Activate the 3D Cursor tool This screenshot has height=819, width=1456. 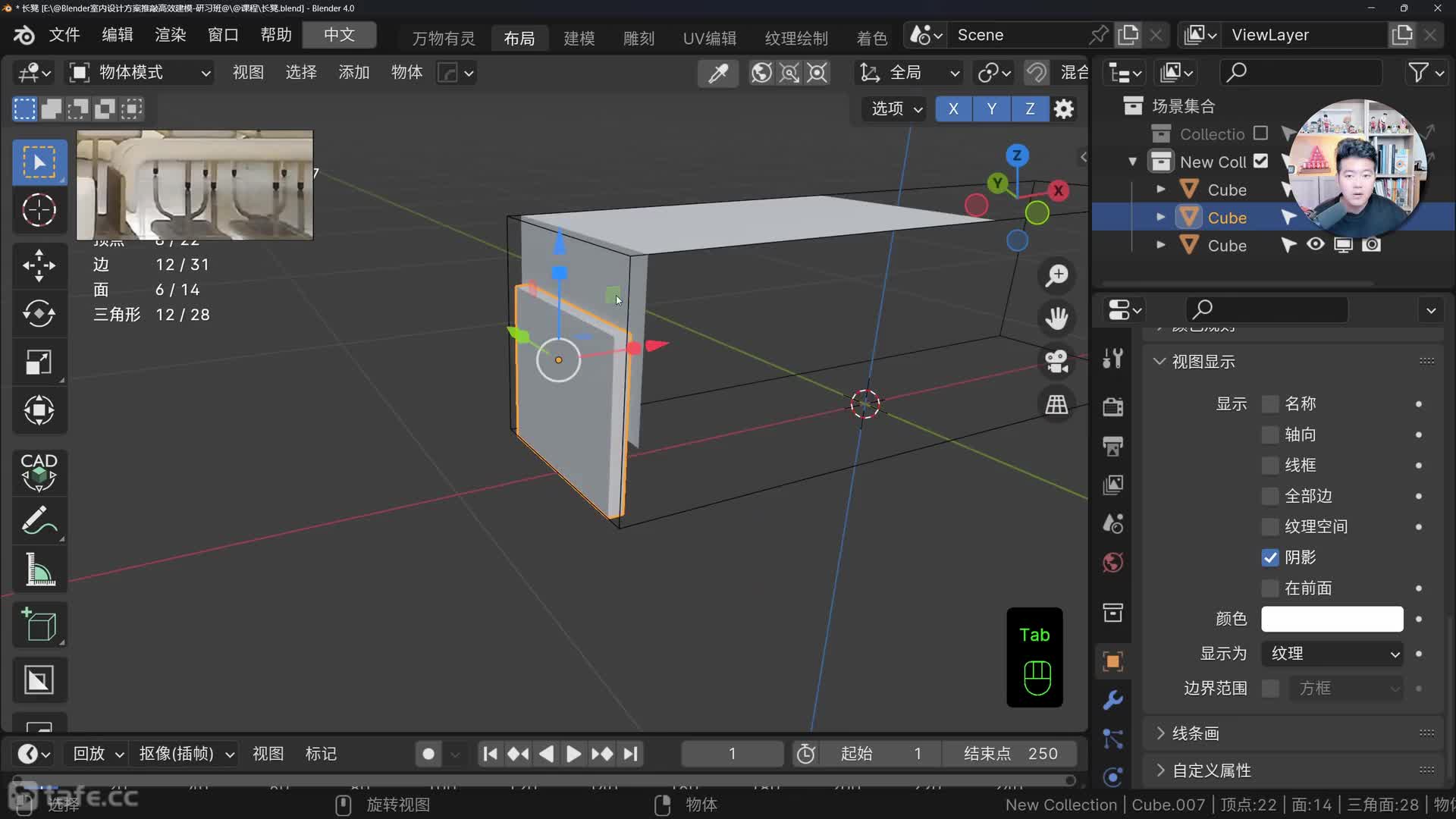[x=39, y=210]
